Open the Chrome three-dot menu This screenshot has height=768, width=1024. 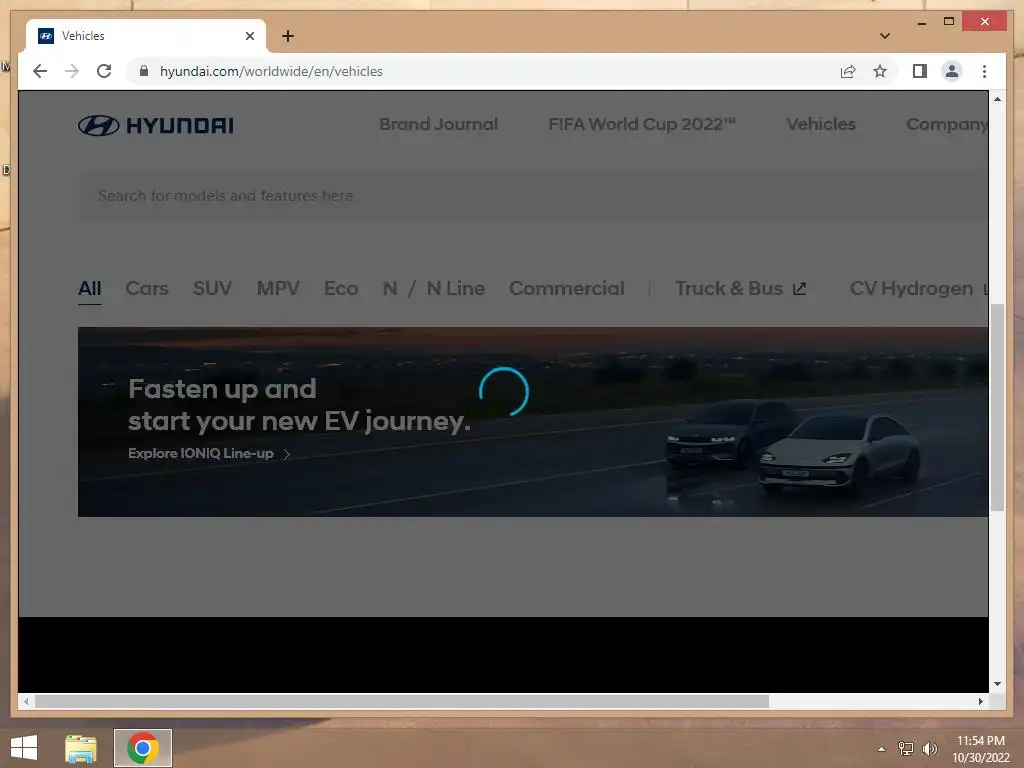[x=984, y=71]
